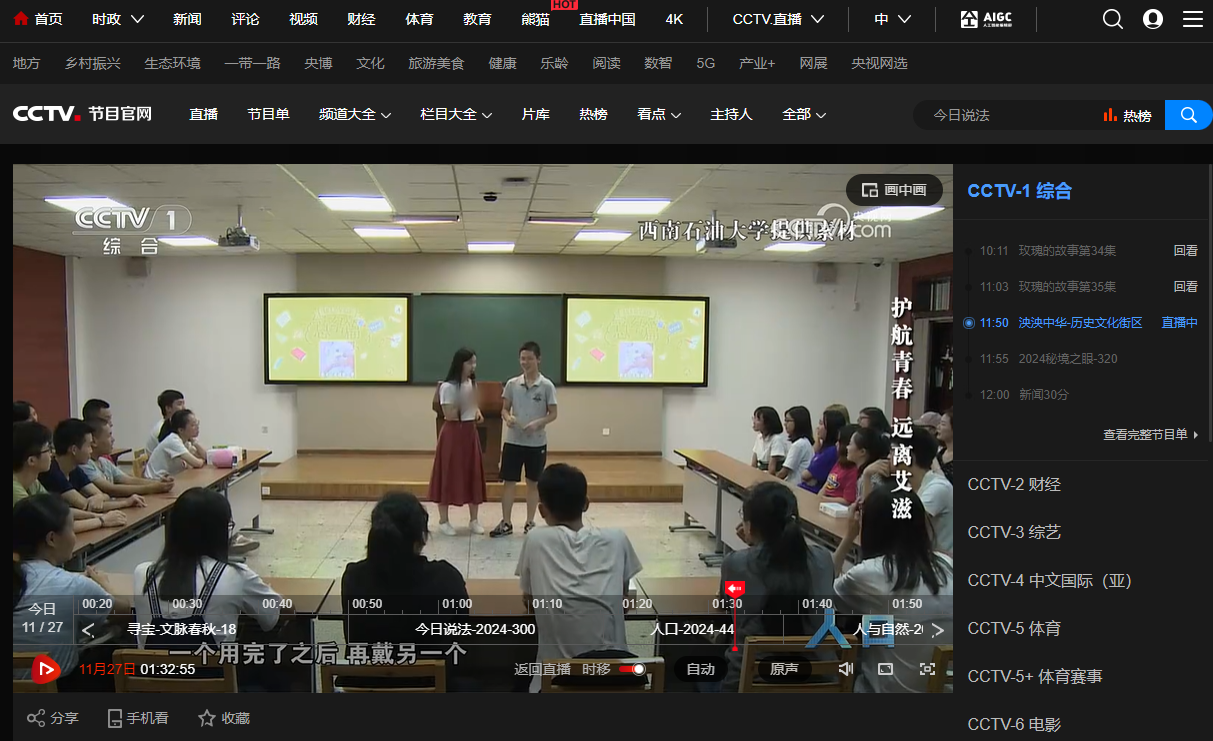Open 查看完整节目单 full schedule link
This screenshot has height=741, width=1213.
pyautogui.click(x=1150, y=435)
